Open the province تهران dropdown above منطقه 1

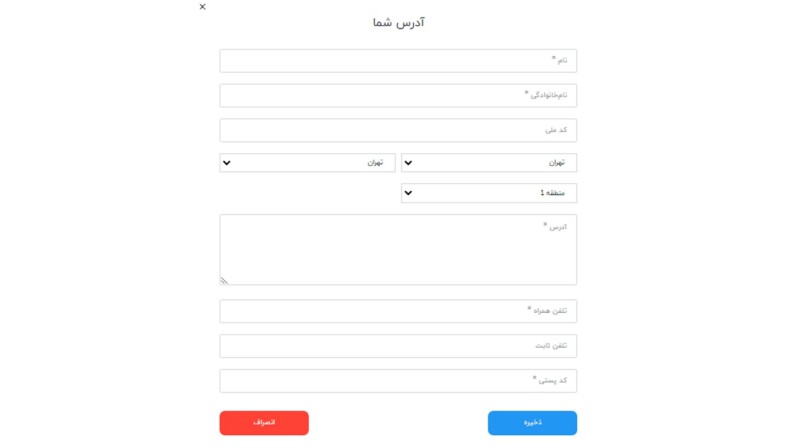[x=488, y=163]
